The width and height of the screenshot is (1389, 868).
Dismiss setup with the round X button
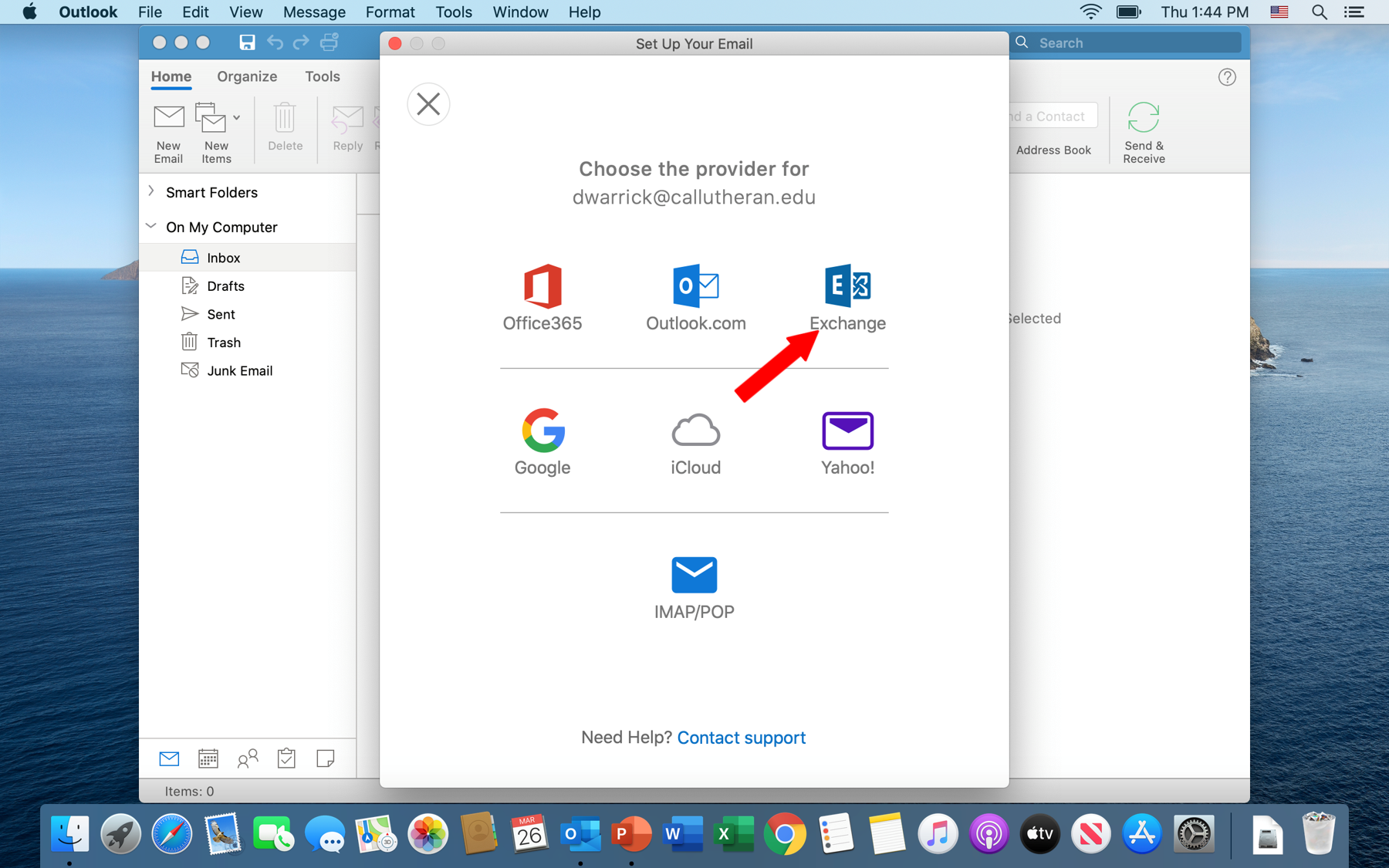[428, 104]
